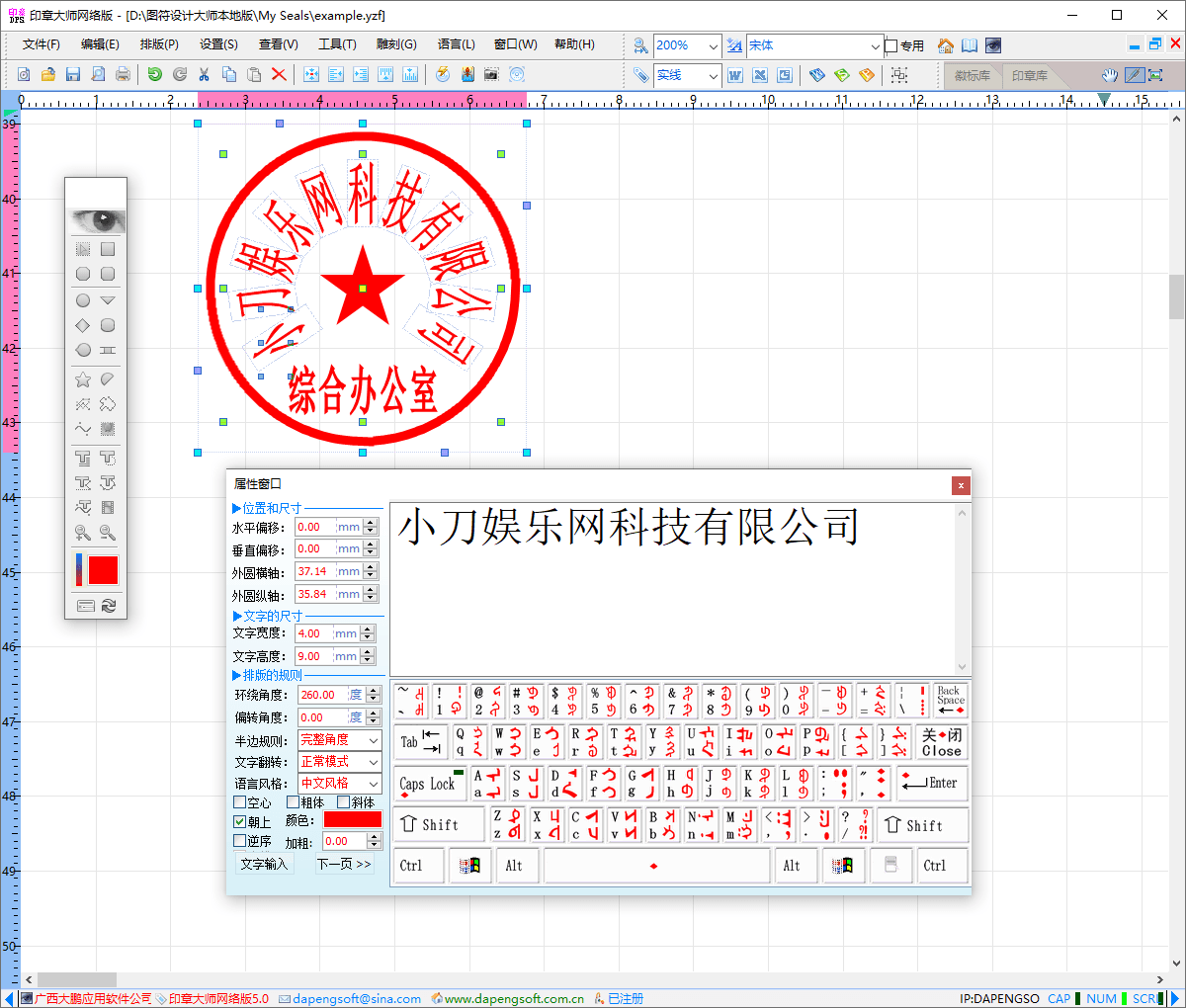Select the hand pan tool near the top right
1186x1008 pixels.
1110,75
